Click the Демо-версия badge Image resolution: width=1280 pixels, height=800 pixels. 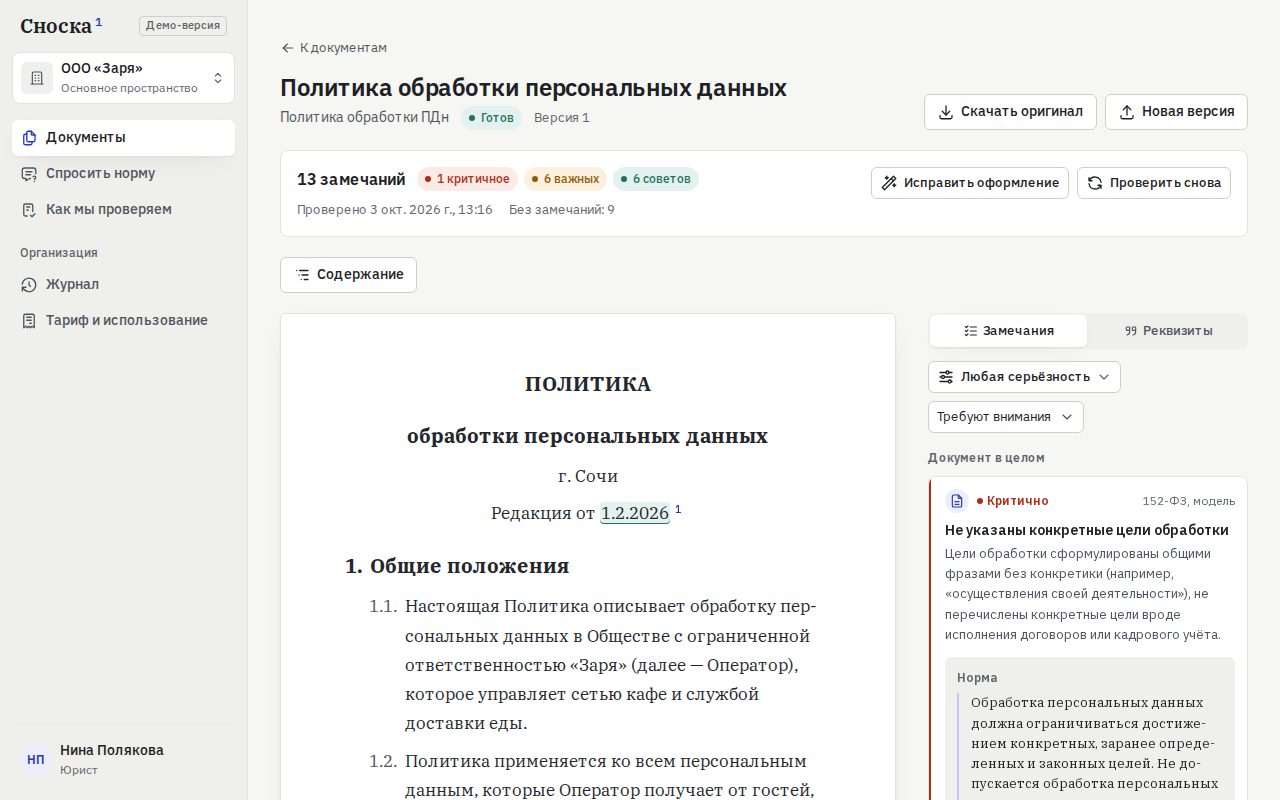183,26
